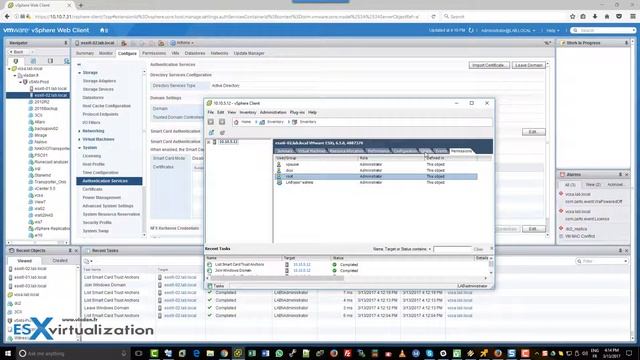Click the first icon below the vSphere Client toolbar
640x360 pixels.
point(211,133)
